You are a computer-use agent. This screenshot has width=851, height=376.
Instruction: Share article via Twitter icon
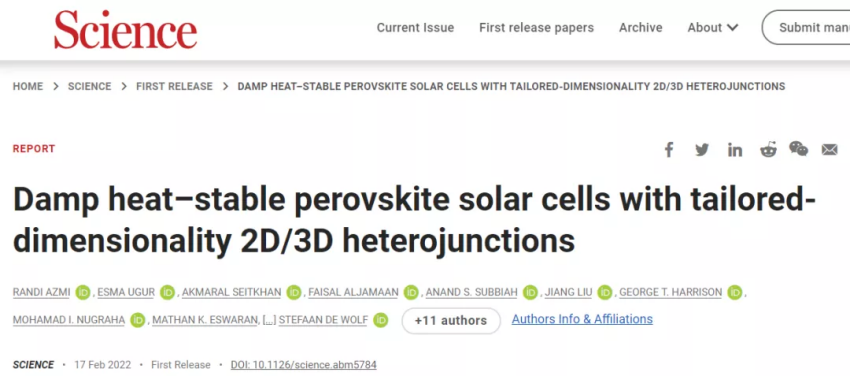pos(702,150)
